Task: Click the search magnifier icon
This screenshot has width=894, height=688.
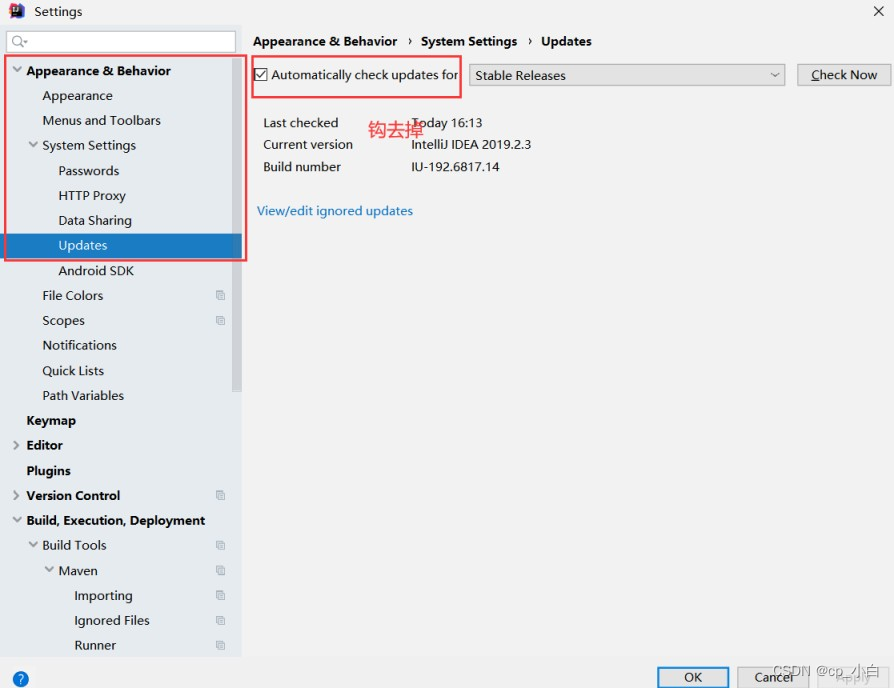Action: (19, 41)
